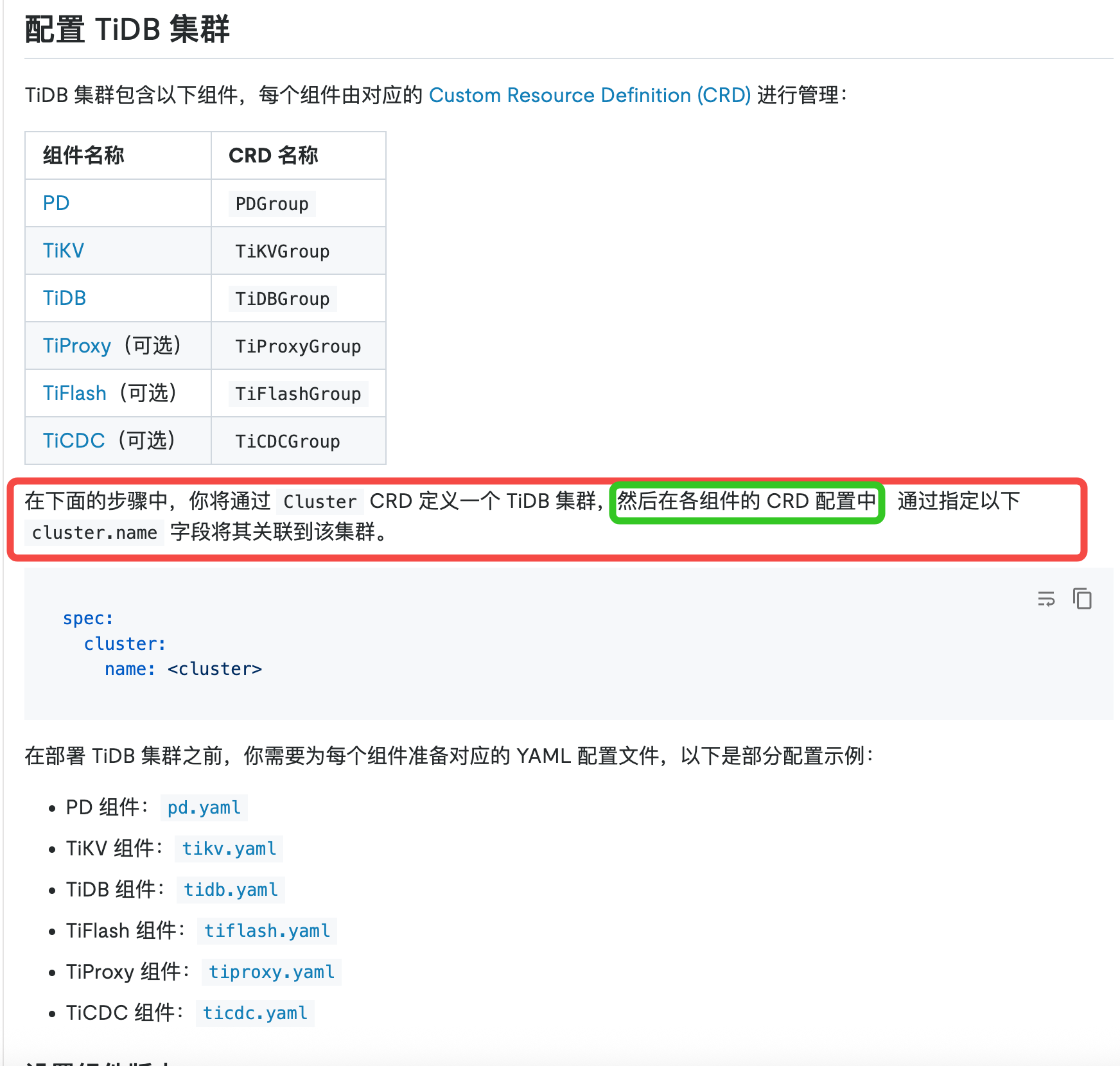This screenshot has height=1066, width=1120.
Task: Open the TiKV link in table
Action: pos(63,250)
